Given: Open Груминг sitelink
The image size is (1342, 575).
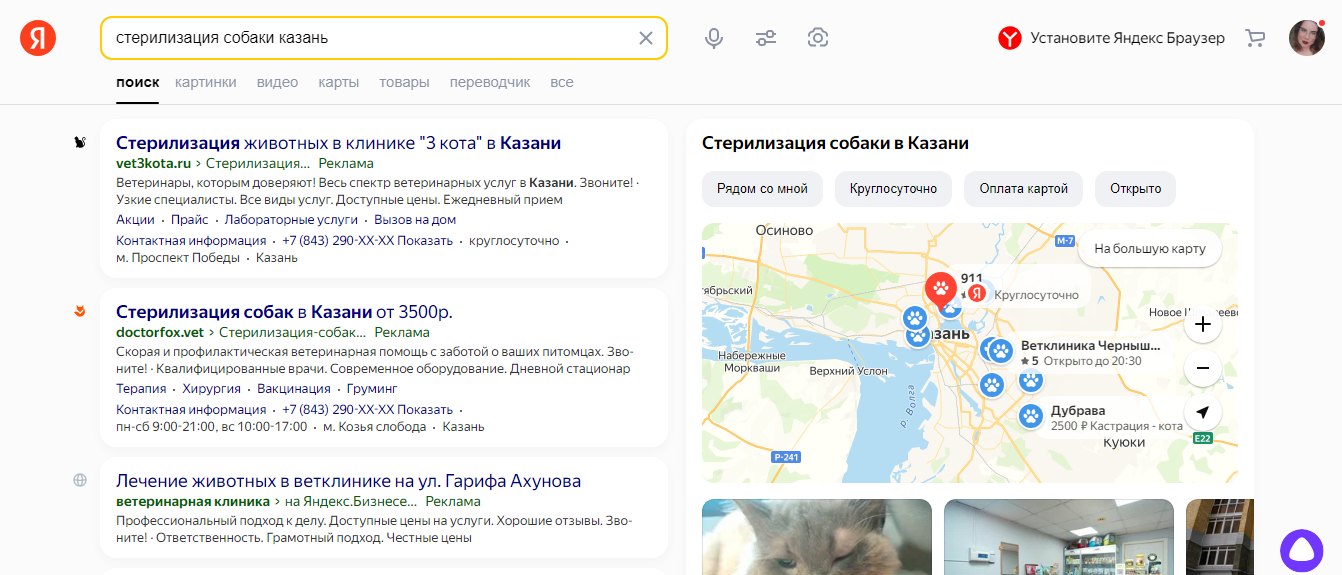Looking at the screenshot, I should point(371,388).
